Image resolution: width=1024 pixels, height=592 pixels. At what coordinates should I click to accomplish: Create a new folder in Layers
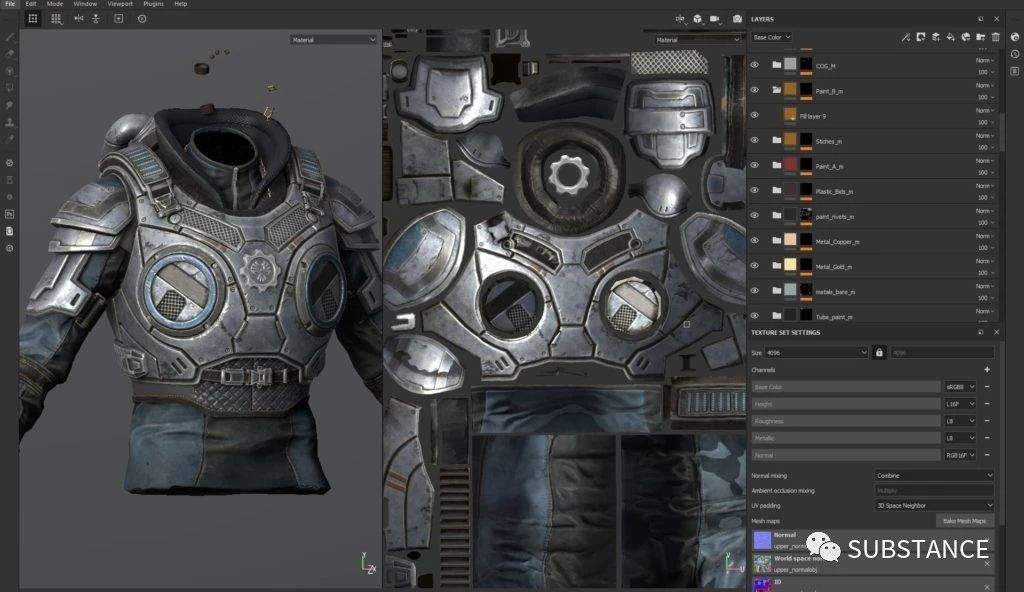(981, 37)
